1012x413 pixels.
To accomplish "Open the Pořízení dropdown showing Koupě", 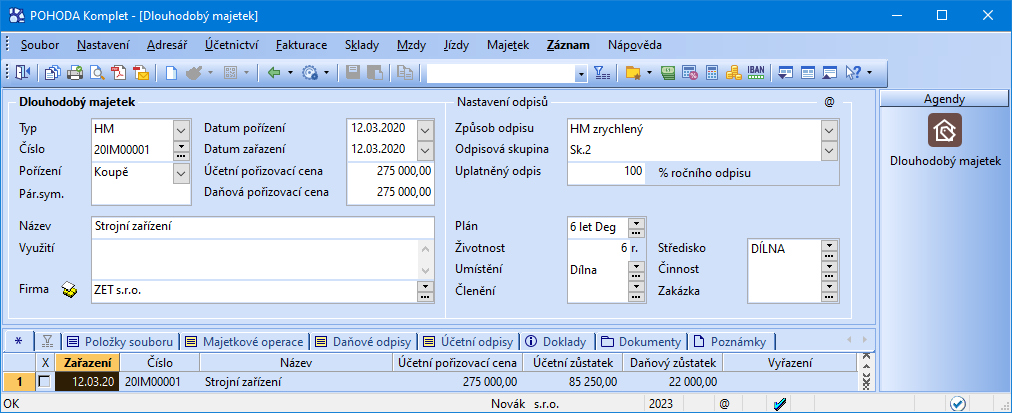I will [x=182, y=172].
